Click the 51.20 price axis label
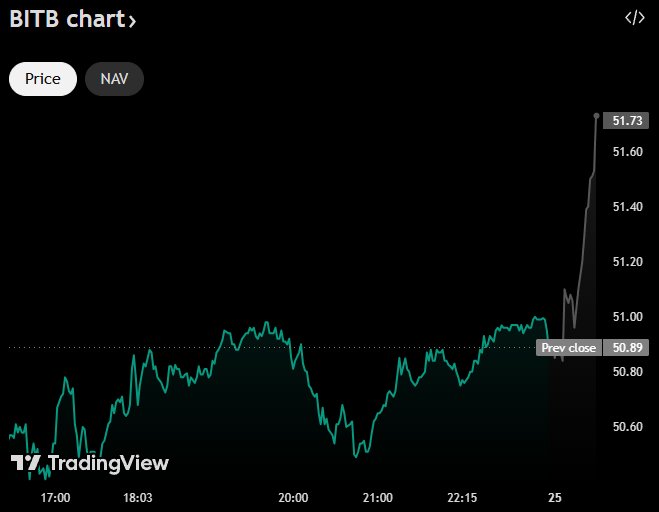The width and height of the screenshot is (659, 512). [627, 262]
